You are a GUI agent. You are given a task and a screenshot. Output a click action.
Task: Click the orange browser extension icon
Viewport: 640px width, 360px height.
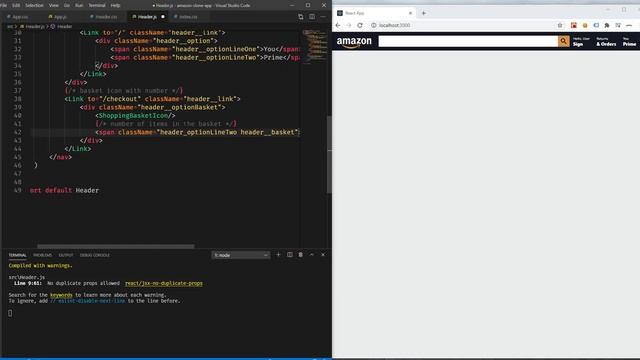click(x=585, y=25)
